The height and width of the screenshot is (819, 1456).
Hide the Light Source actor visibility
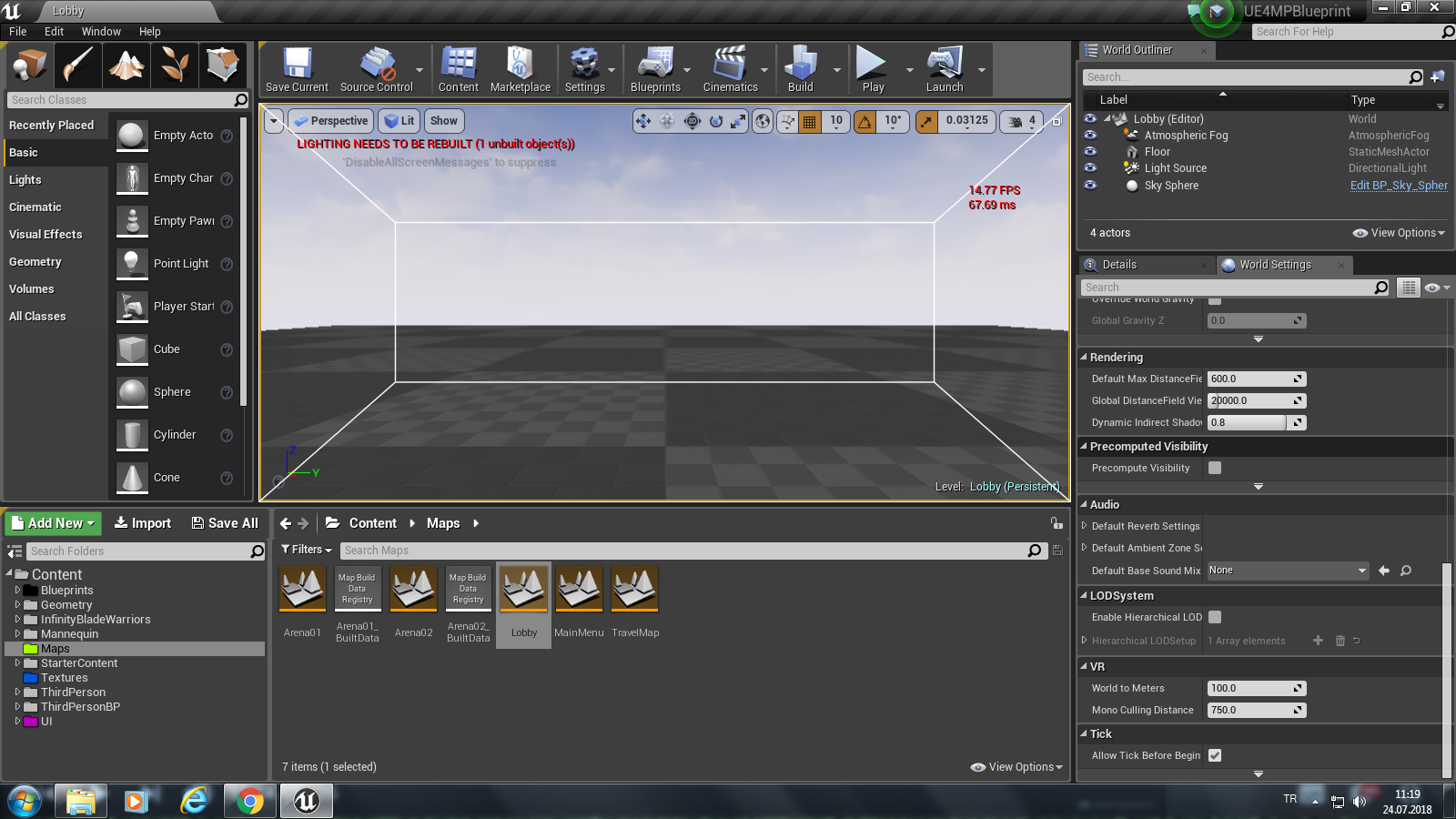pos(1090,168)
